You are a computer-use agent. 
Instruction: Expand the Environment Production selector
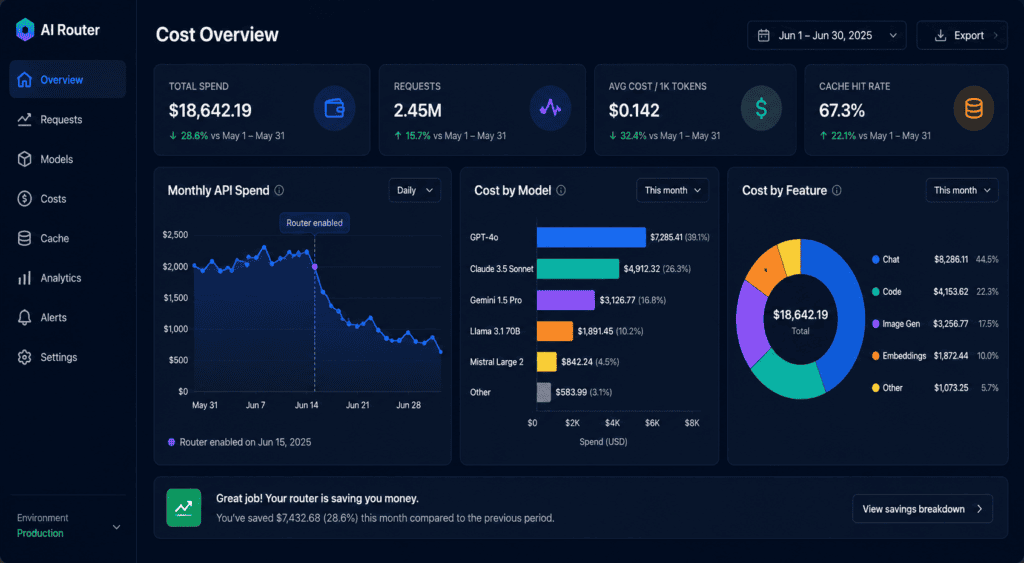click(x=68, y=526)
